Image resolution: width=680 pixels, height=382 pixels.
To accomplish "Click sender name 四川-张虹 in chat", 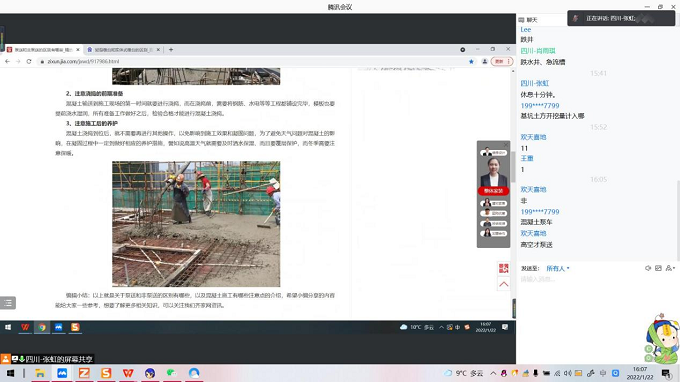I will [x=535, y=83].
